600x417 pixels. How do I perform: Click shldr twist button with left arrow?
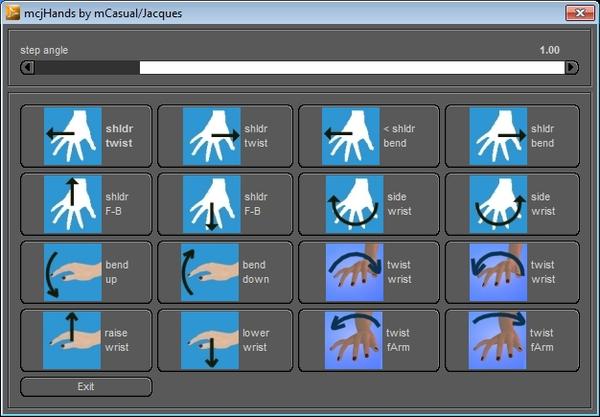86,136
